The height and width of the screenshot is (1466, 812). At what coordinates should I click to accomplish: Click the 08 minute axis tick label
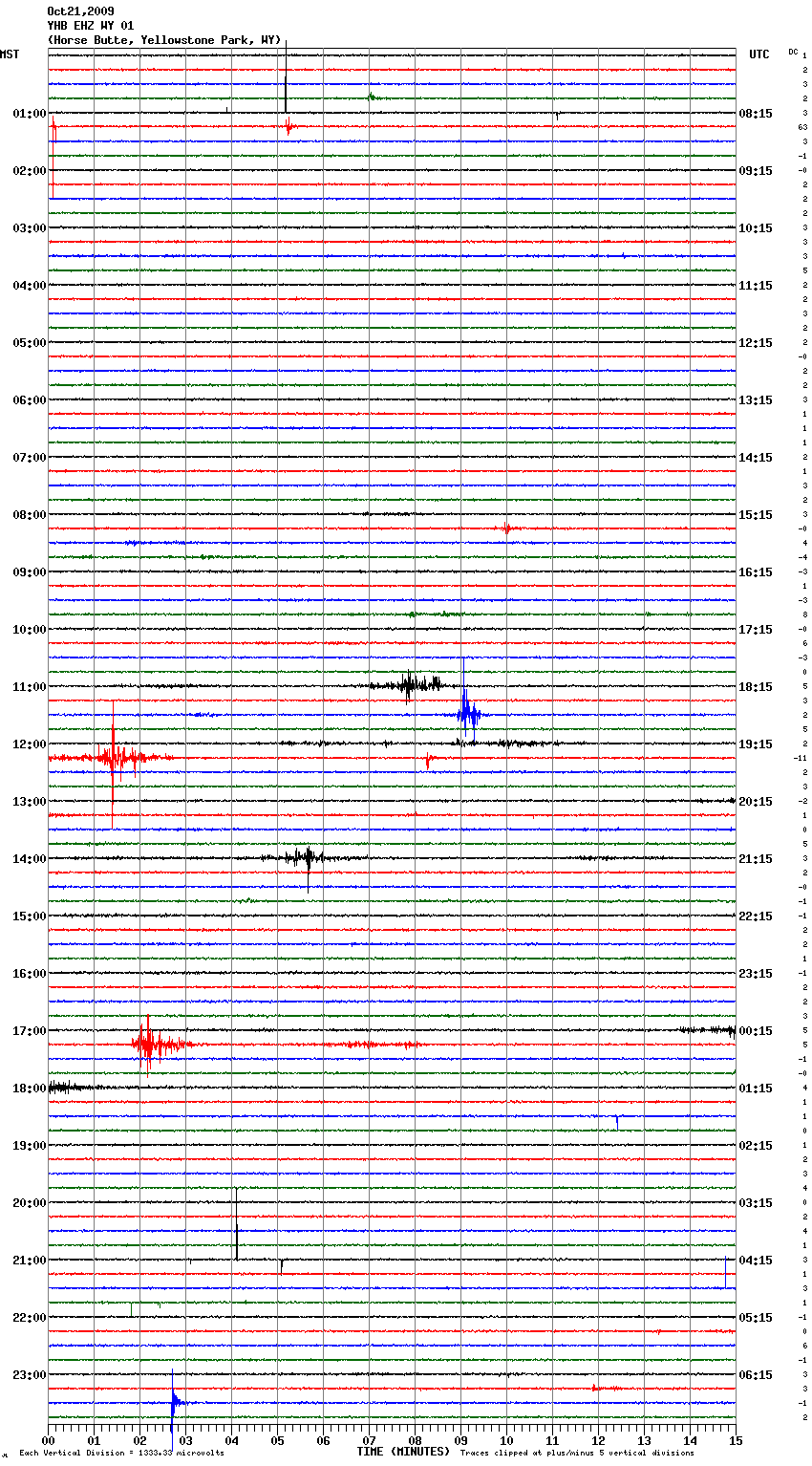[x=415, y=1440]
